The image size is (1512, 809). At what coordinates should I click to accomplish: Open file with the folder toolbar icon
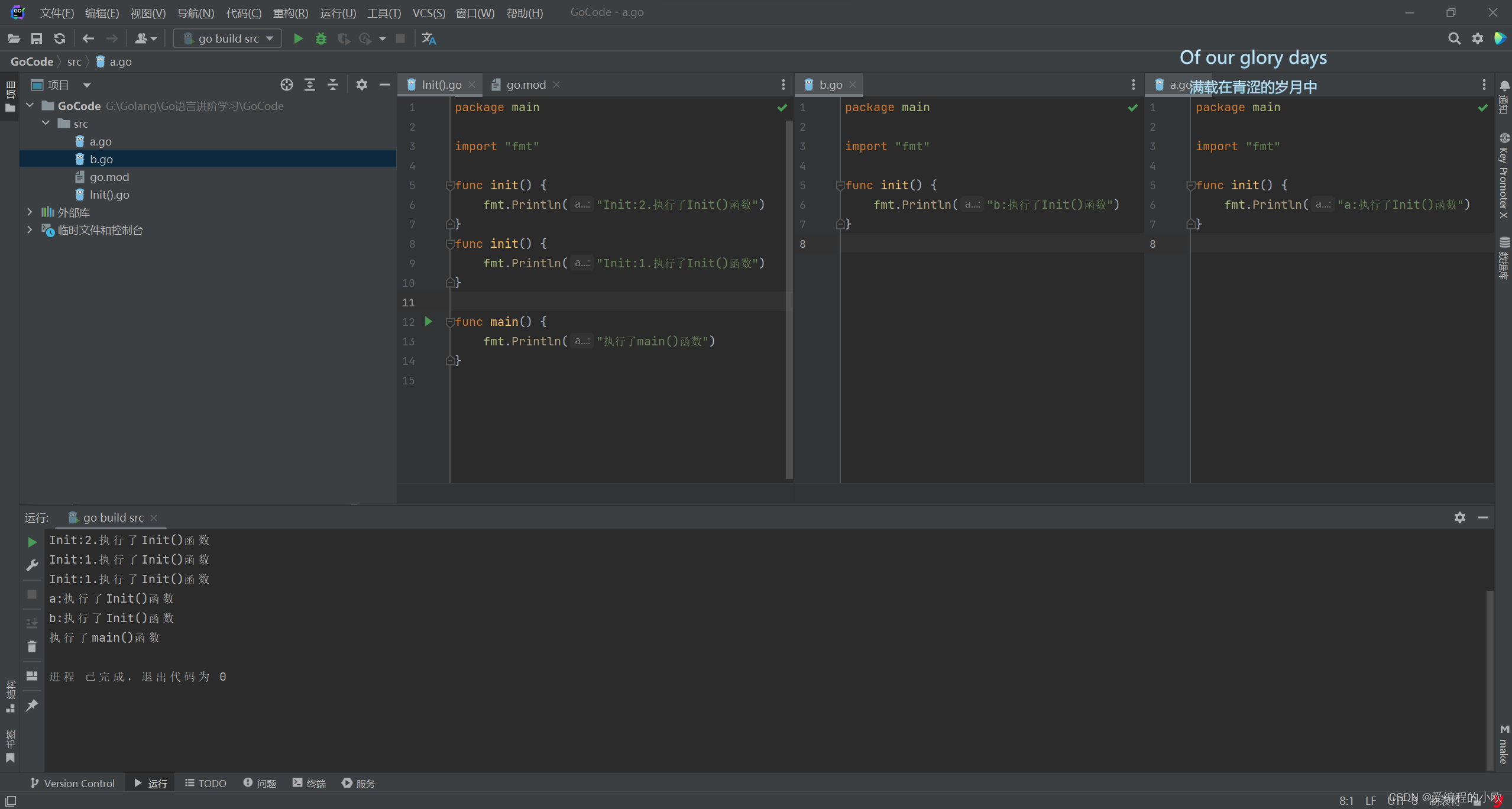[14, 38]
